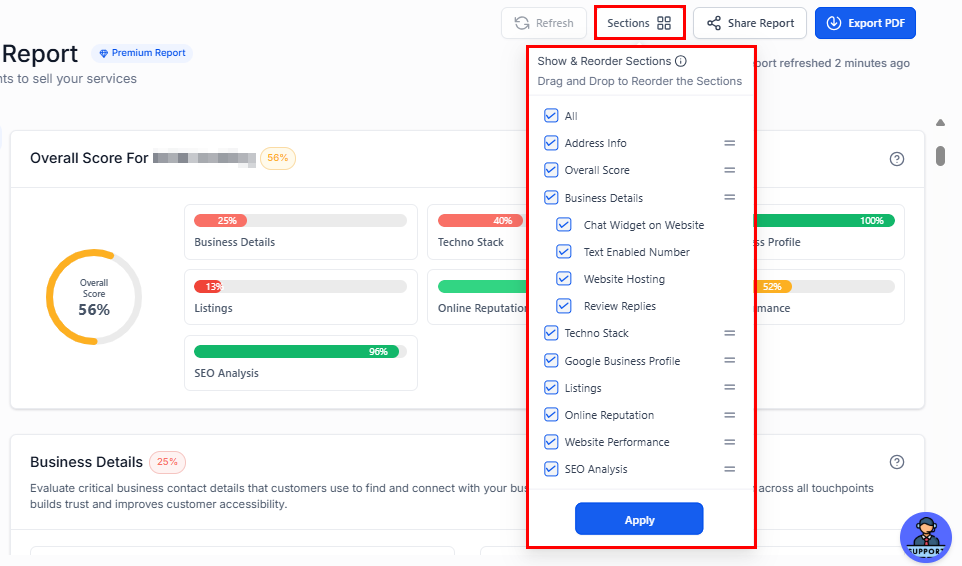Click the Export PDF button
962x566 pixels.
click(x=865, y=23)
